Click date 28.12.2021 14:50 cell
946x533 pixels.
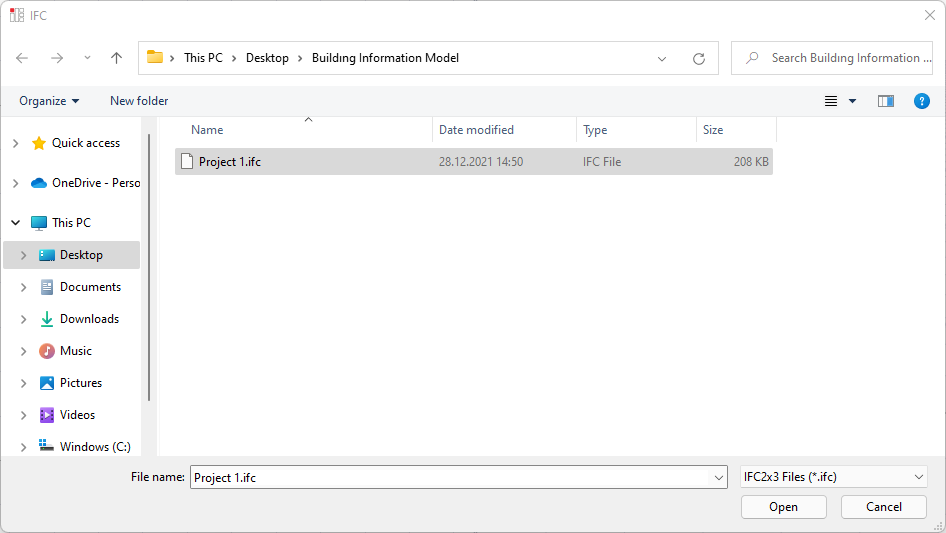point(481,162)
